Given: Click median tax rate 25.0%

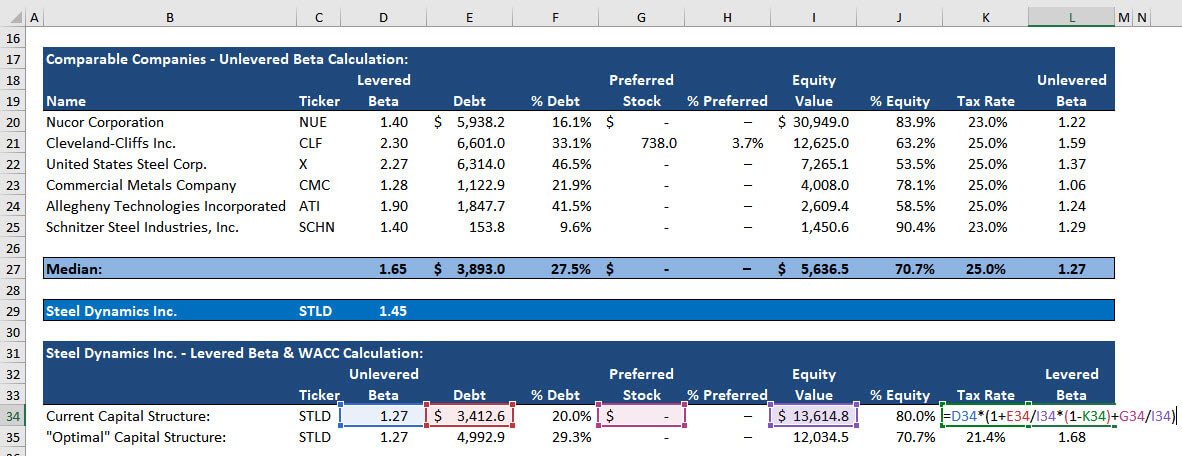Looking at the screenshot, I should tap(985, 268).
